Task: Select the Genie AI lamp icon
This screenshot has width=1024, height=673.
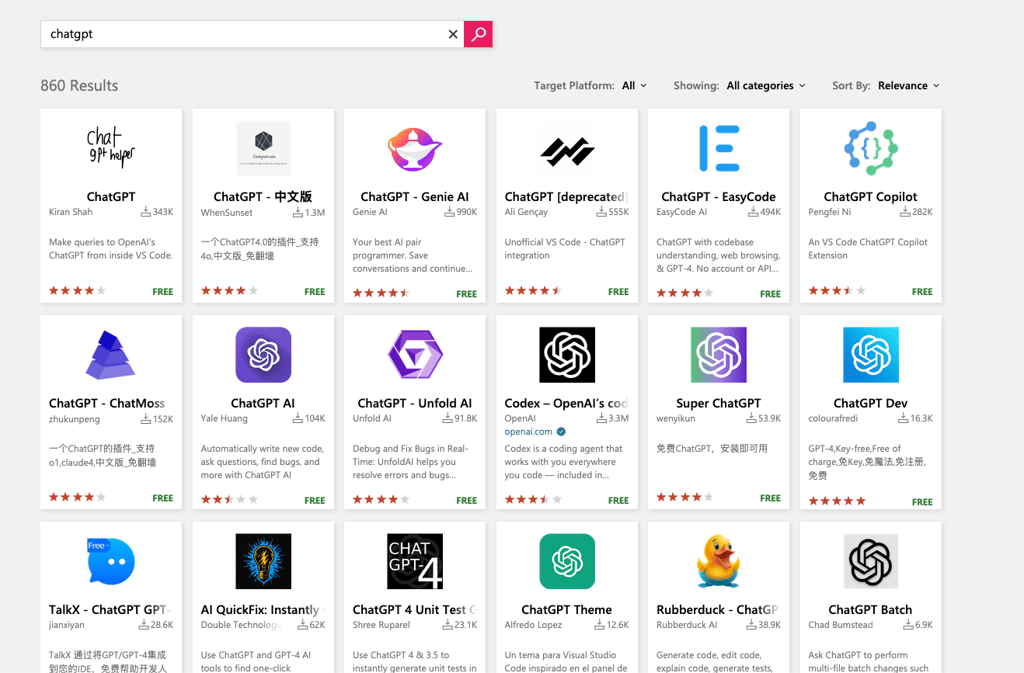Action: pos(415,149)
